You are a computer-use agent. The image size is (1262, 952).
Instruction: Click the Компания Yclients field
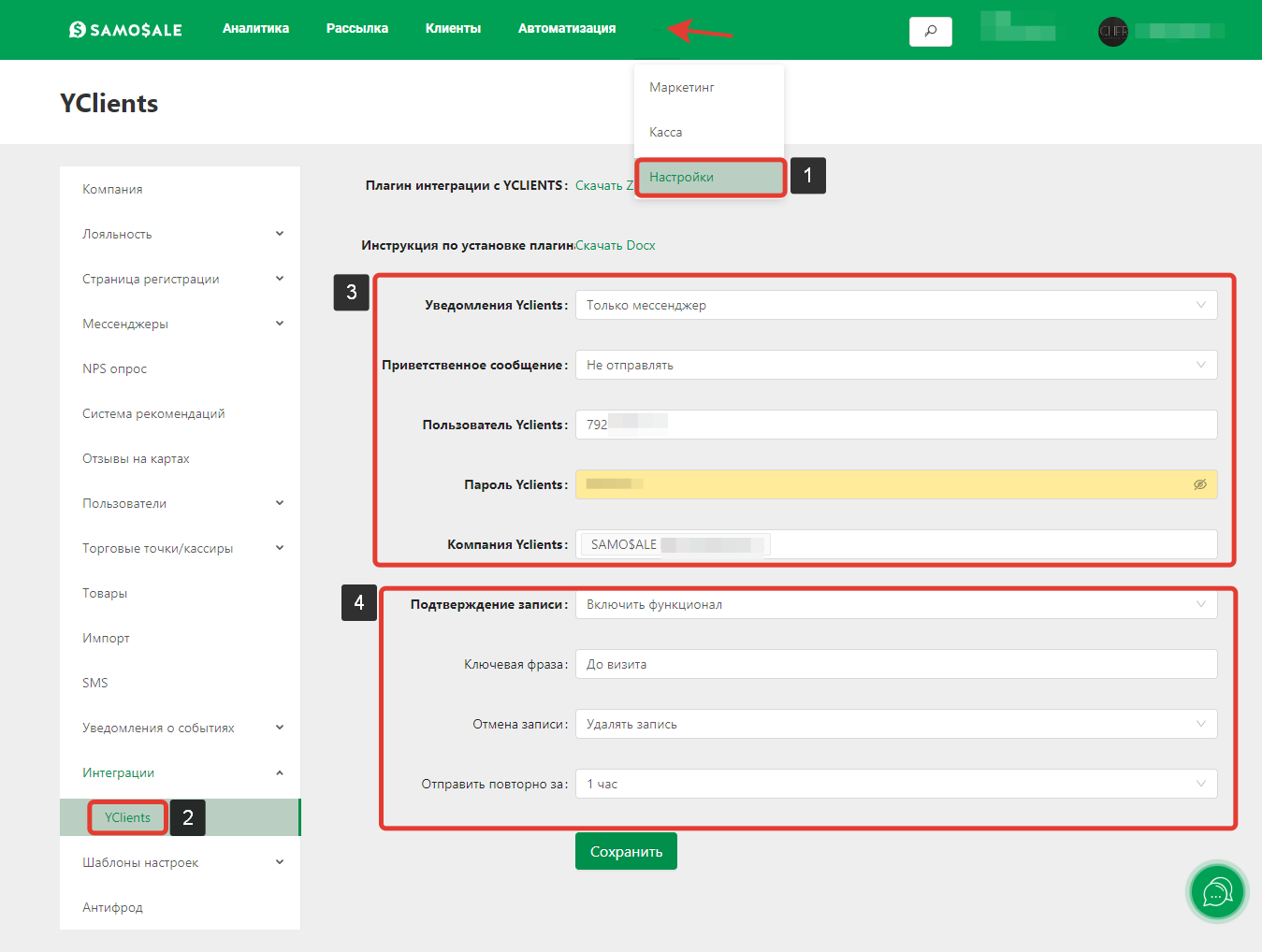[896, 544]
